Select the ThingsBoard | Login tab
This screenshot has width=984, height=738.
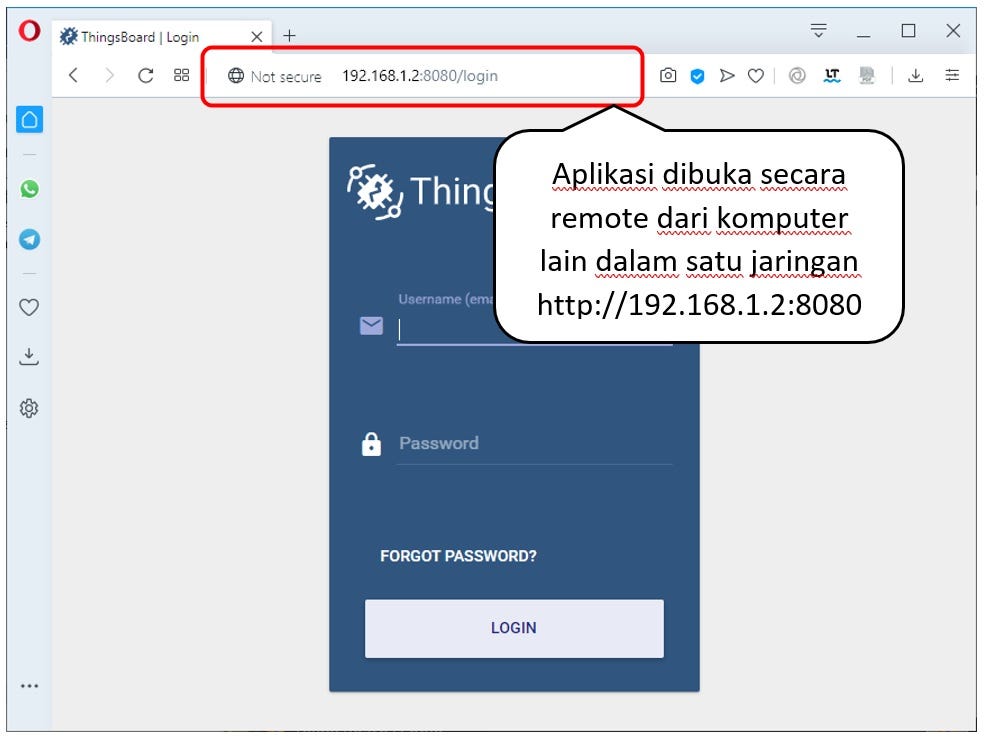pos(162,36)
